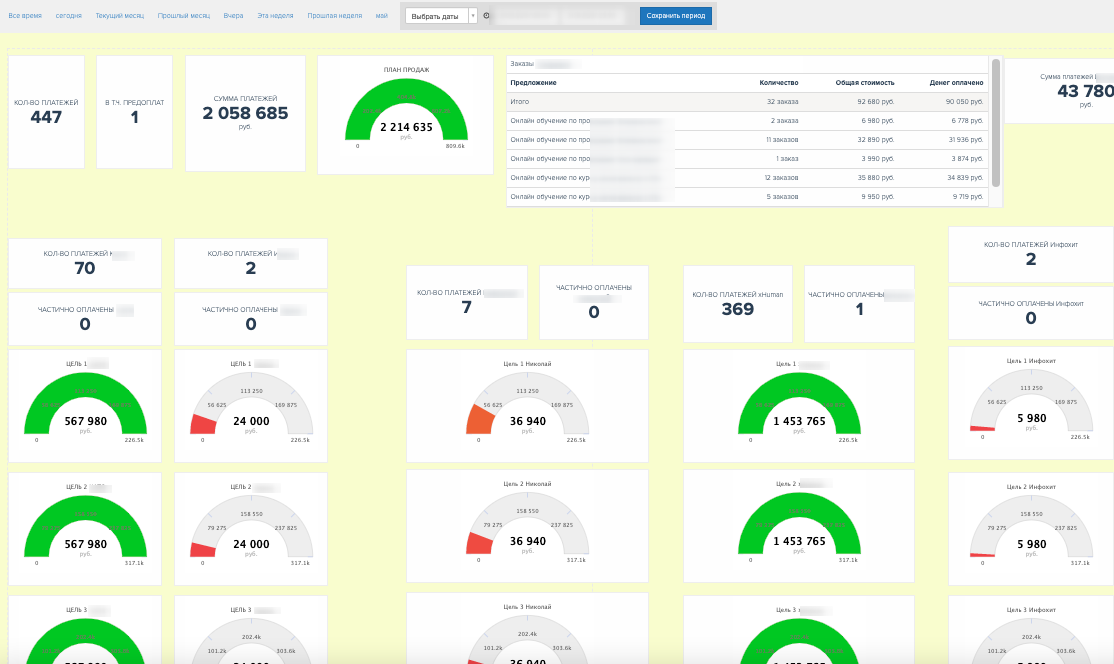Open the "Кол-во платежей" 447 widget
The height and width of the screenshot is (664, 1114).
[x=46, y=112]
